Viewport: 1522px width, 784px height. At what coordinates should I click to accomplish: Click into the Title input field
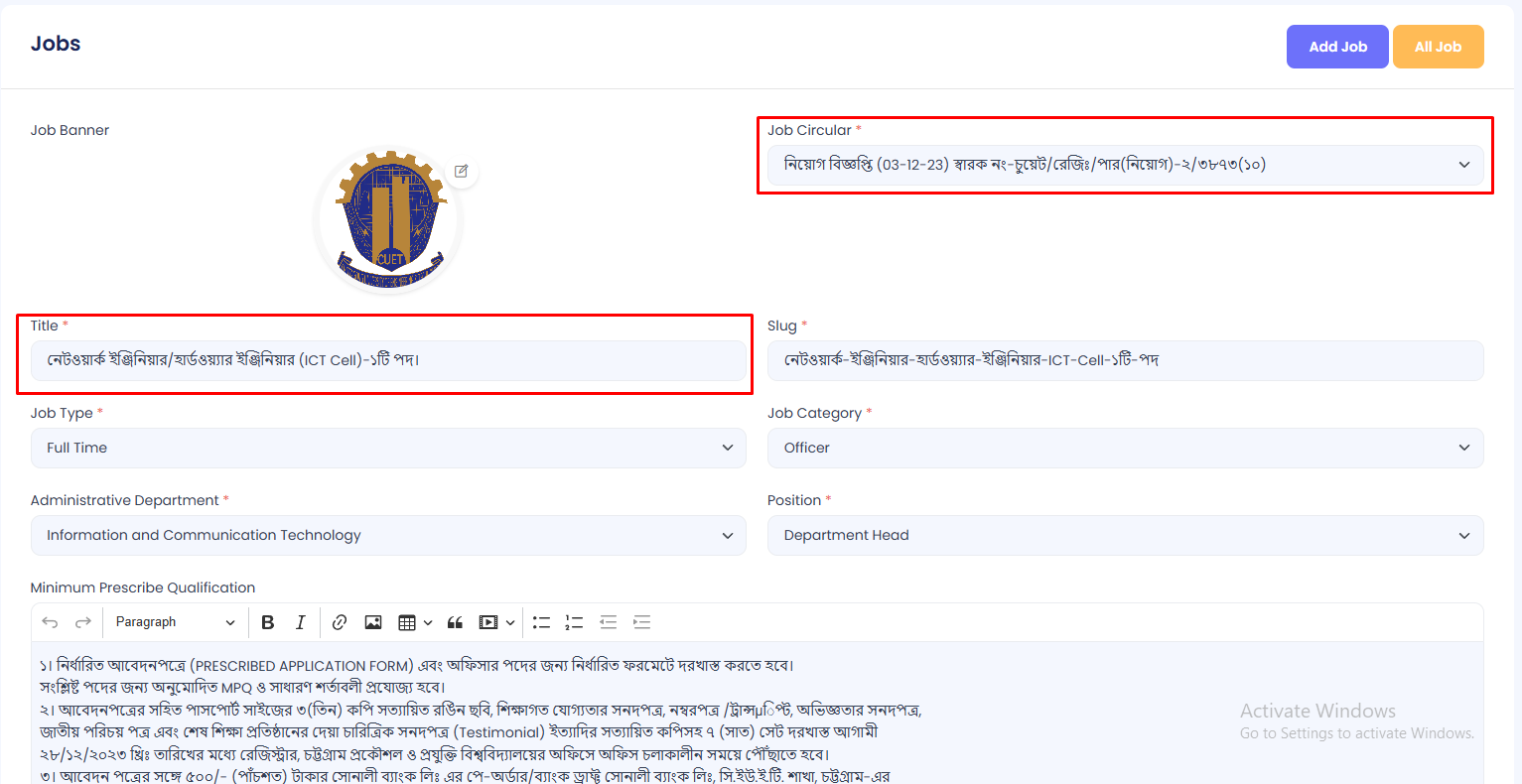(388, 360)
